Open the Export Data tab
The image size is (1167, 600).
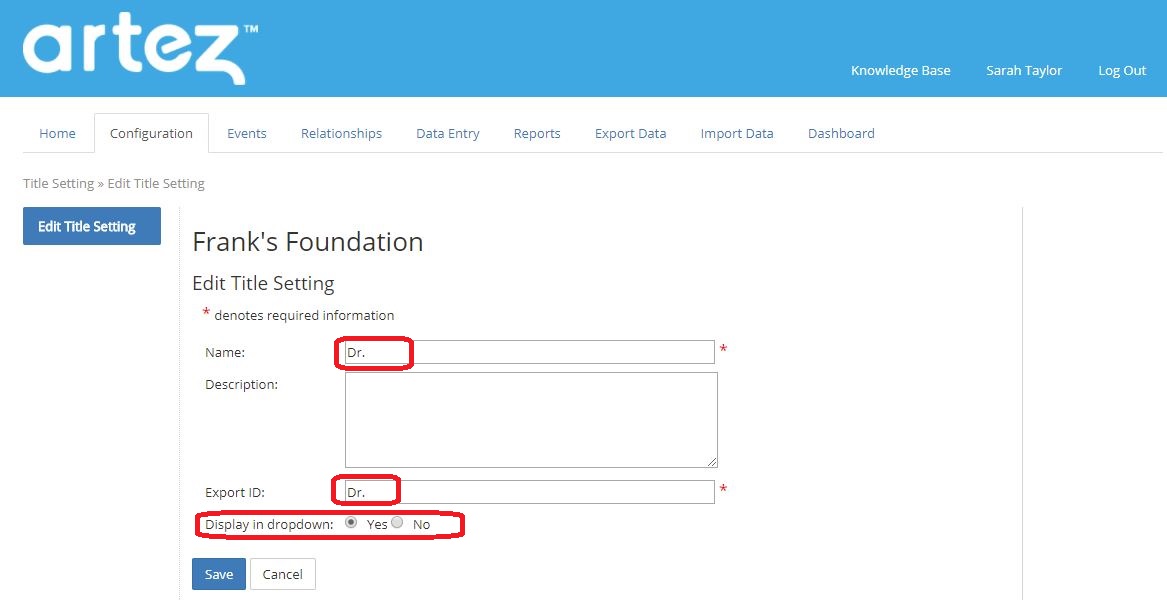(x=630, y=133)
